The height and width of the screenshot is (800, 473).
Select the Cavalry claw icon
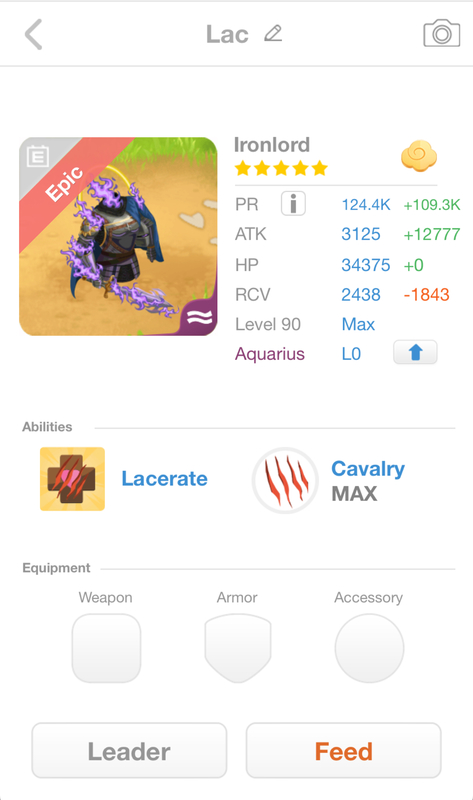285,480
